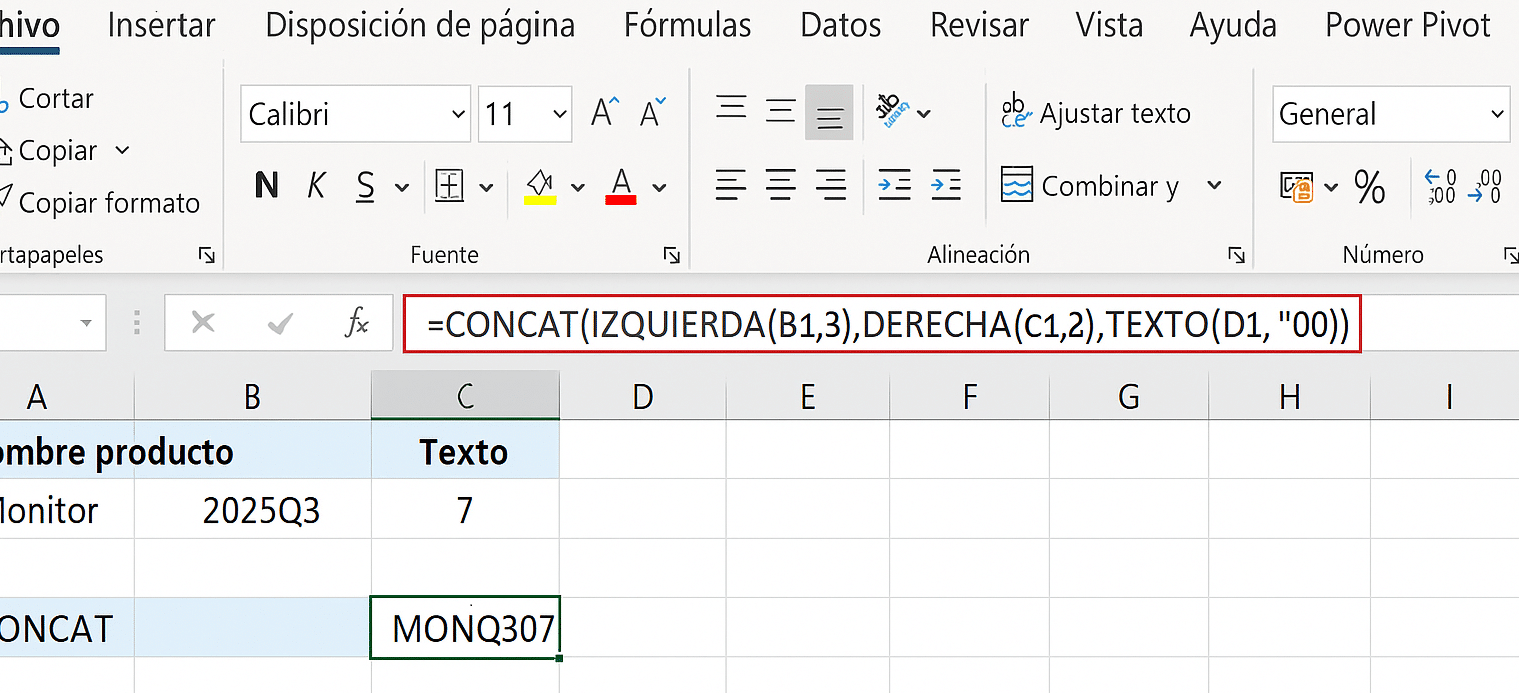1519x693 pixels.
Task: Click the increase font size icon
Action: [x=605, y=113]
